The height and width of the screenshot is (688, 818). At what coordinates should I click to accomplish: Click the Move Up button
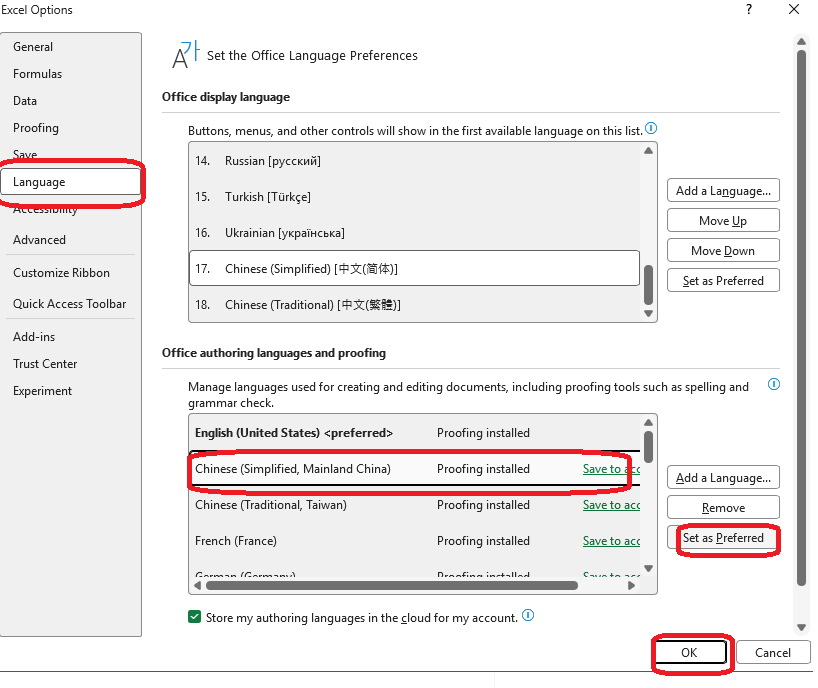[x=723, y=221]
